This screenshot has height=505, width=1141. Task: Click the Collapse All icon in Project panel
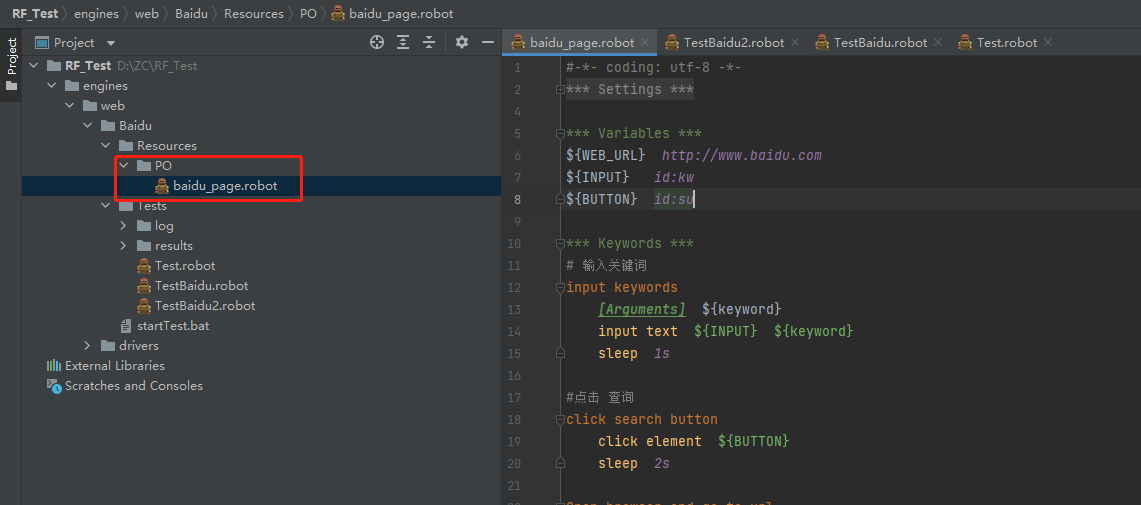[x=429, y=42]
